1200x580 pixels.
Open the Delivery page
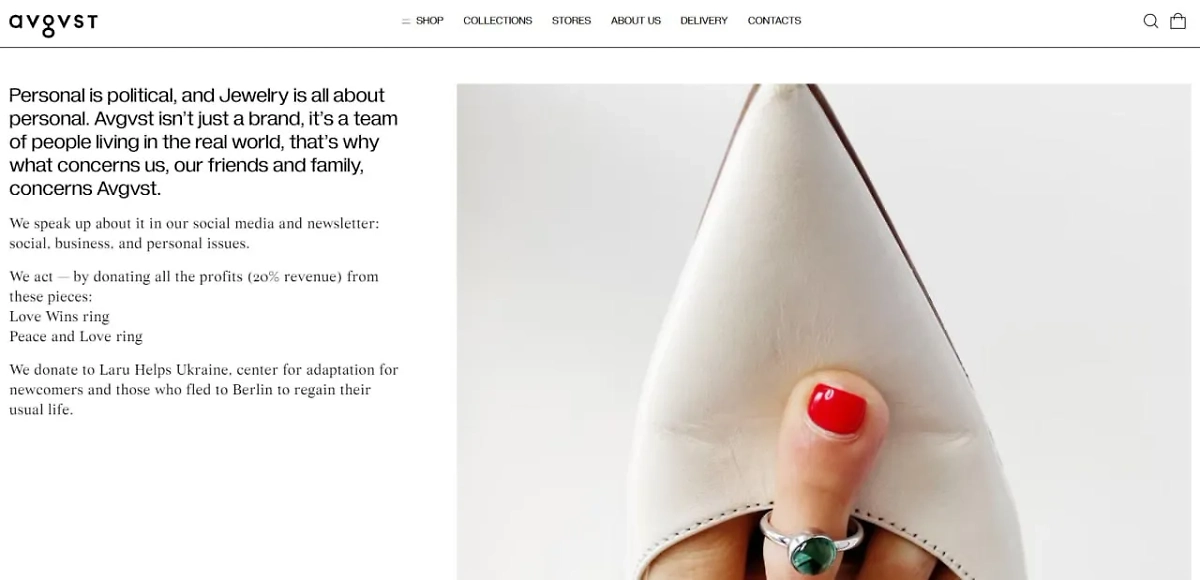click(704, 21)
